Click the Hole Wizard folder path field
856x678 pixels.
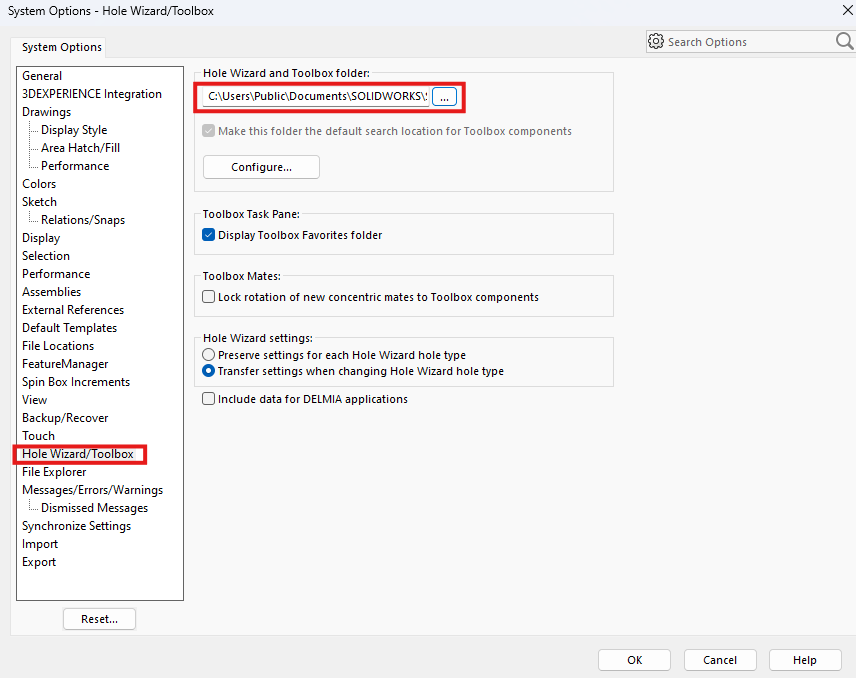(x=316, y=97)
